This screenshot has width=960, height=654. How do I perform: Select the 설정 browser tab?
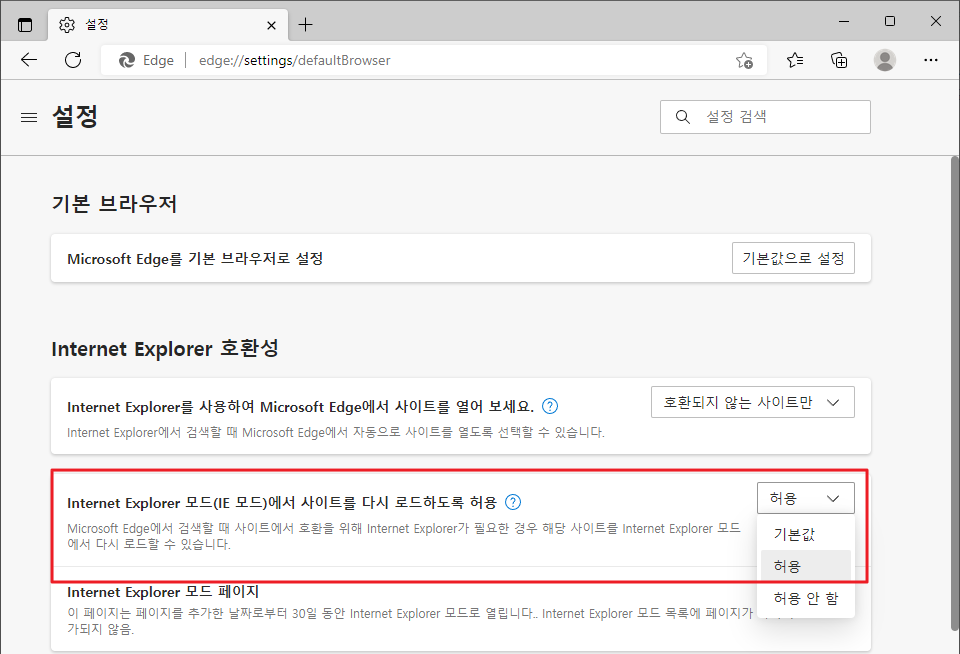[x=167, y=25]
